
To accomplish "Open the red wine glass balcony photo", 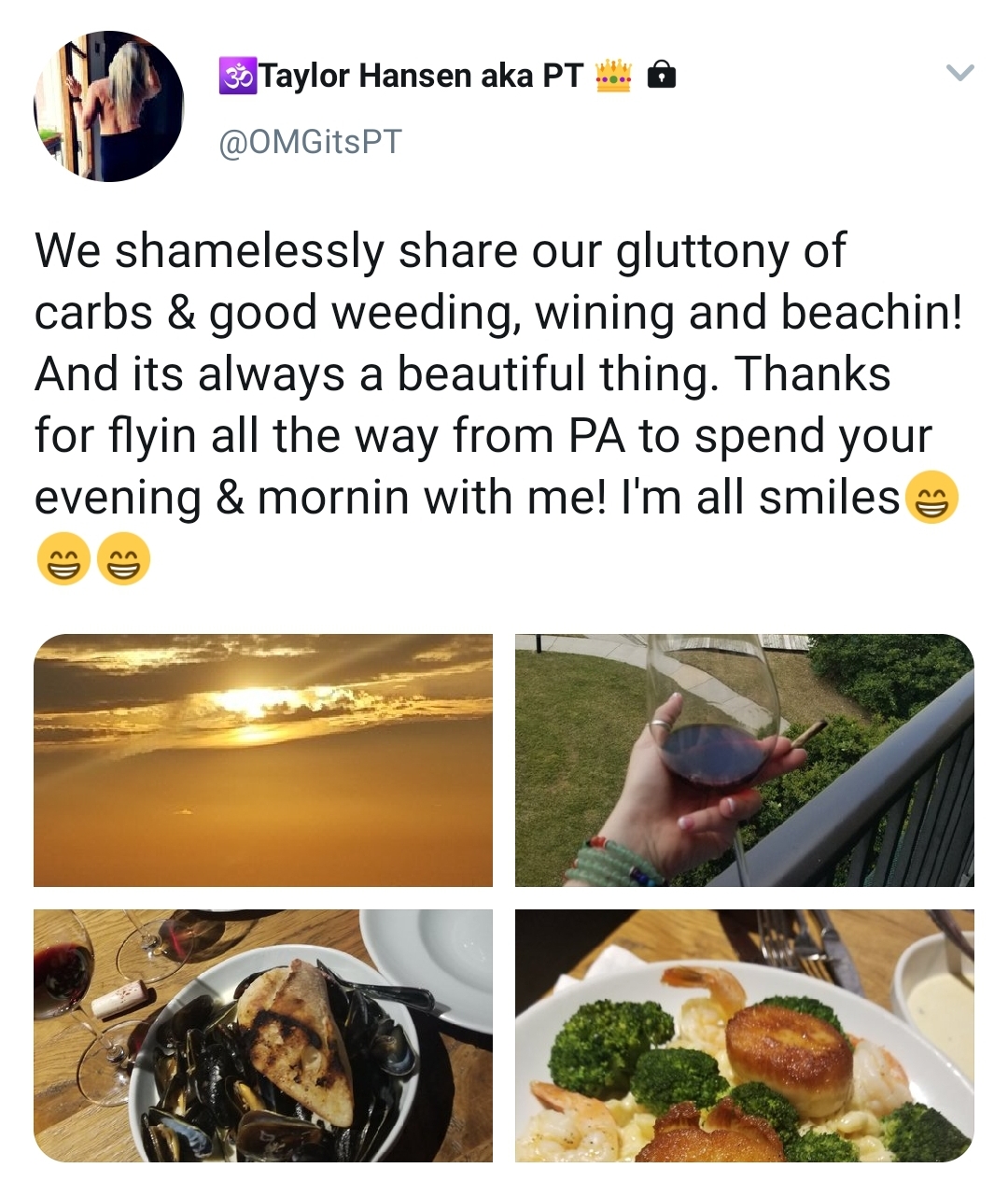I will [744, 760].
